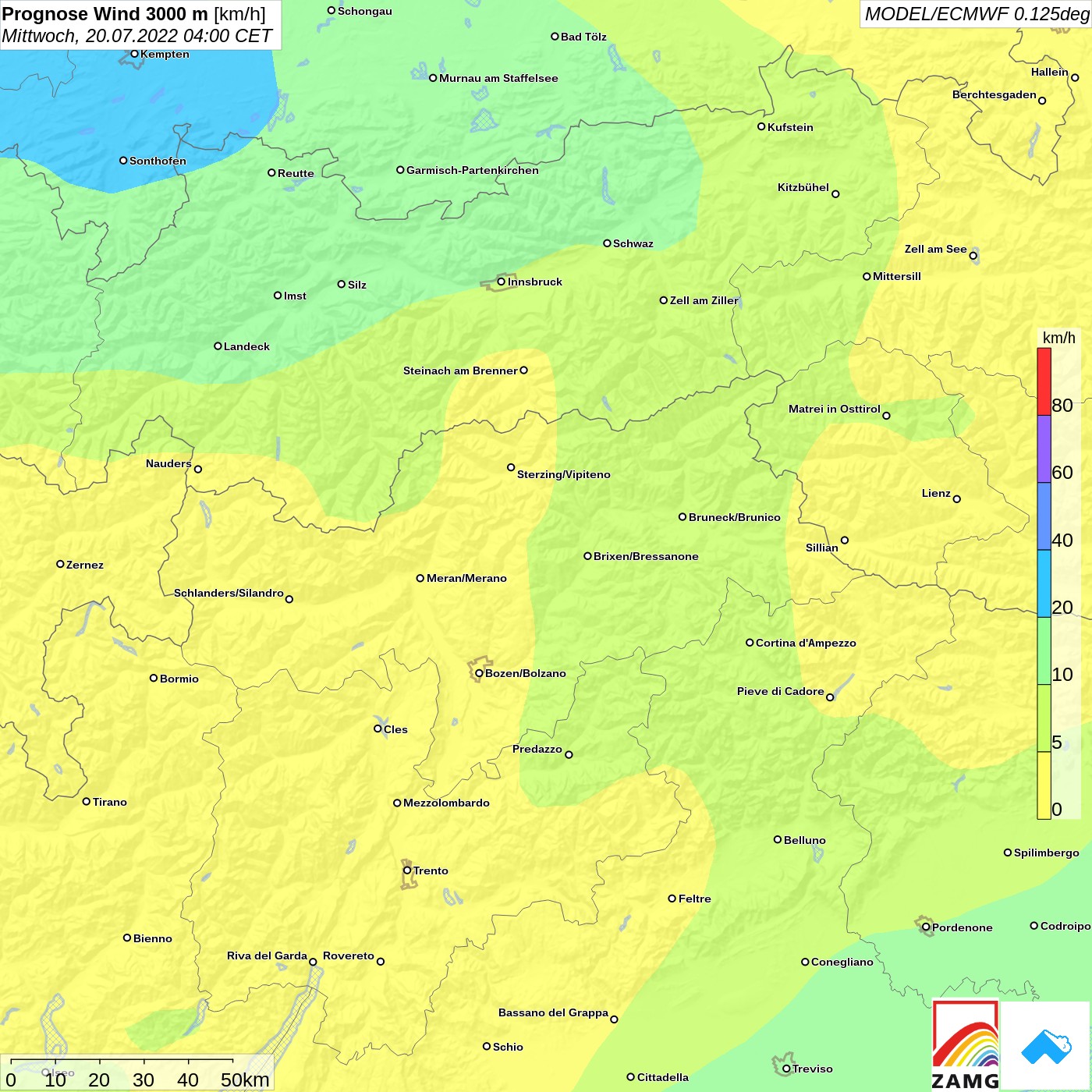The height and width of the screenshot is (1092, 1092).
Task: Click the Schwaz label
Action: click(x=633, y=243)
